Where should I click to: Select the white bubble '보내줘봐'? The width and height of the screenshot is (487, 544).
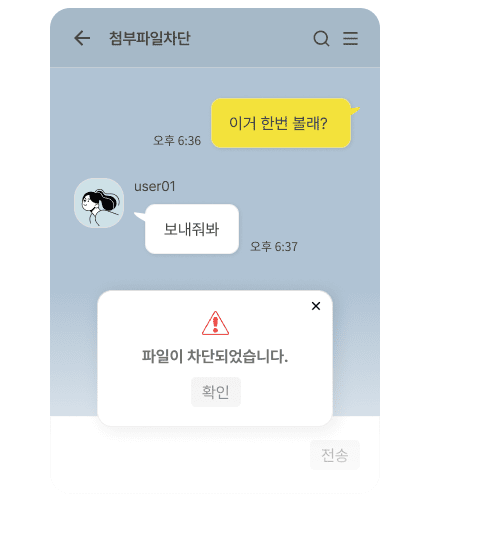[x=192, y=229]
